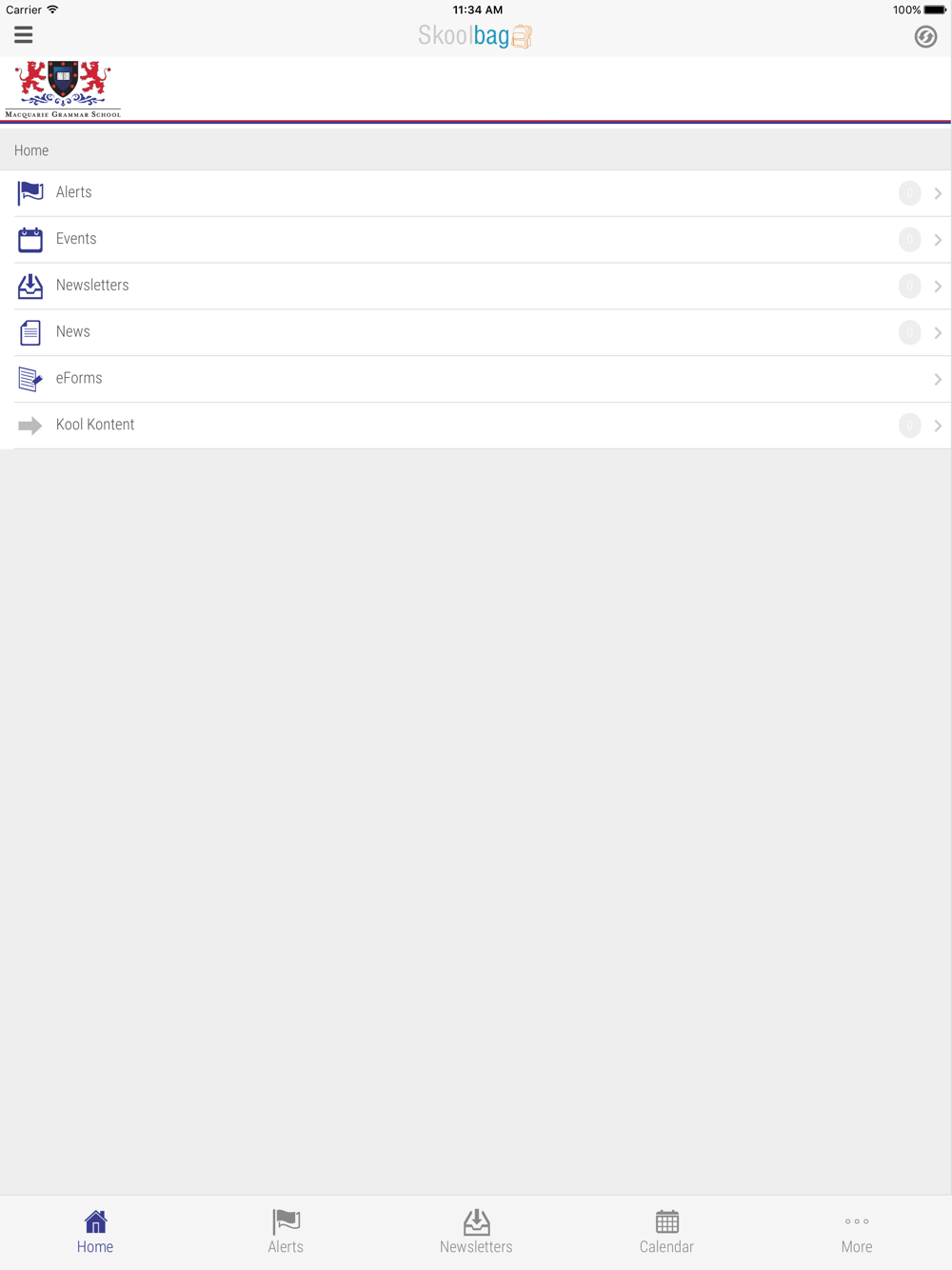The height and width of the screenshot is (1270, 952).
Task: Click the eForms pencil form icon
Action: (30, 379)
